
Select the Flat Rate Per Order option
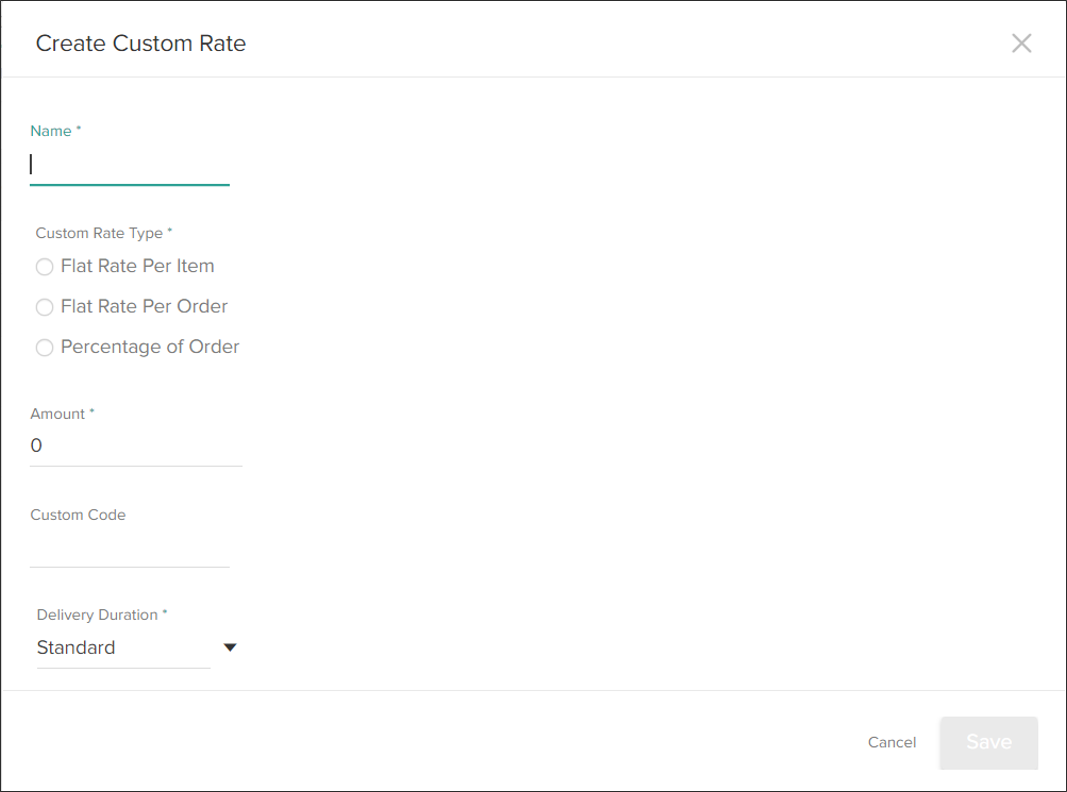(x=44, y=306)
